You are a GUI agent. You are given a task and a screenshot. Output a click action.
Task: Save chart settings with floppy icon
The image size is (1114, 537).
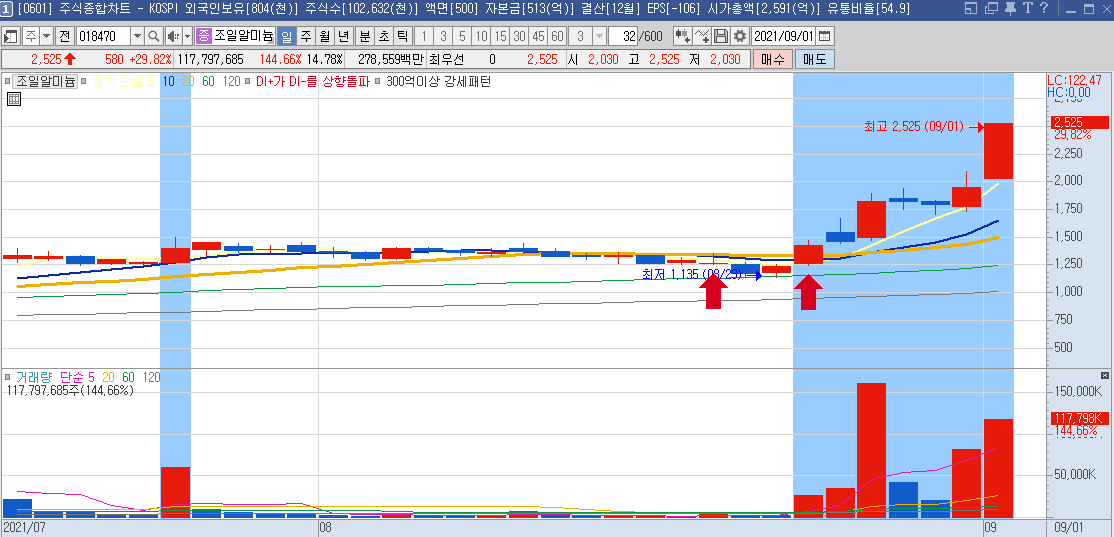click(x=721, y=36)
